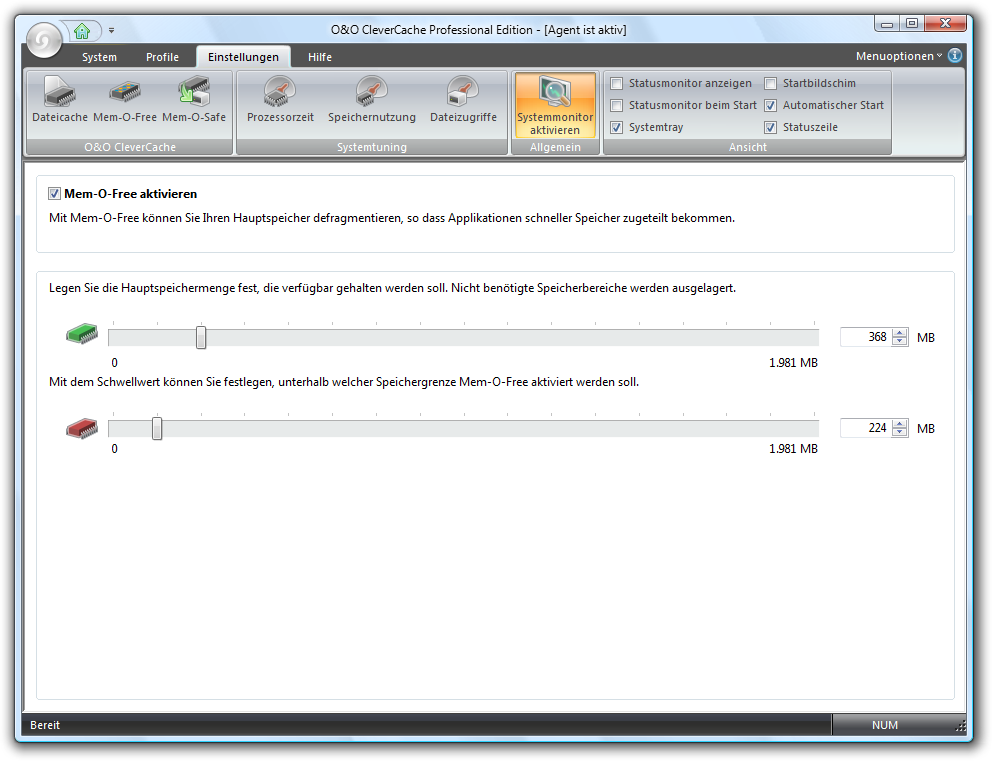Open Prozessorzeit system tuning
Image resolution: width=992 pixels, height=761 pixels.
pyautogui.click(x=280, y=99)
